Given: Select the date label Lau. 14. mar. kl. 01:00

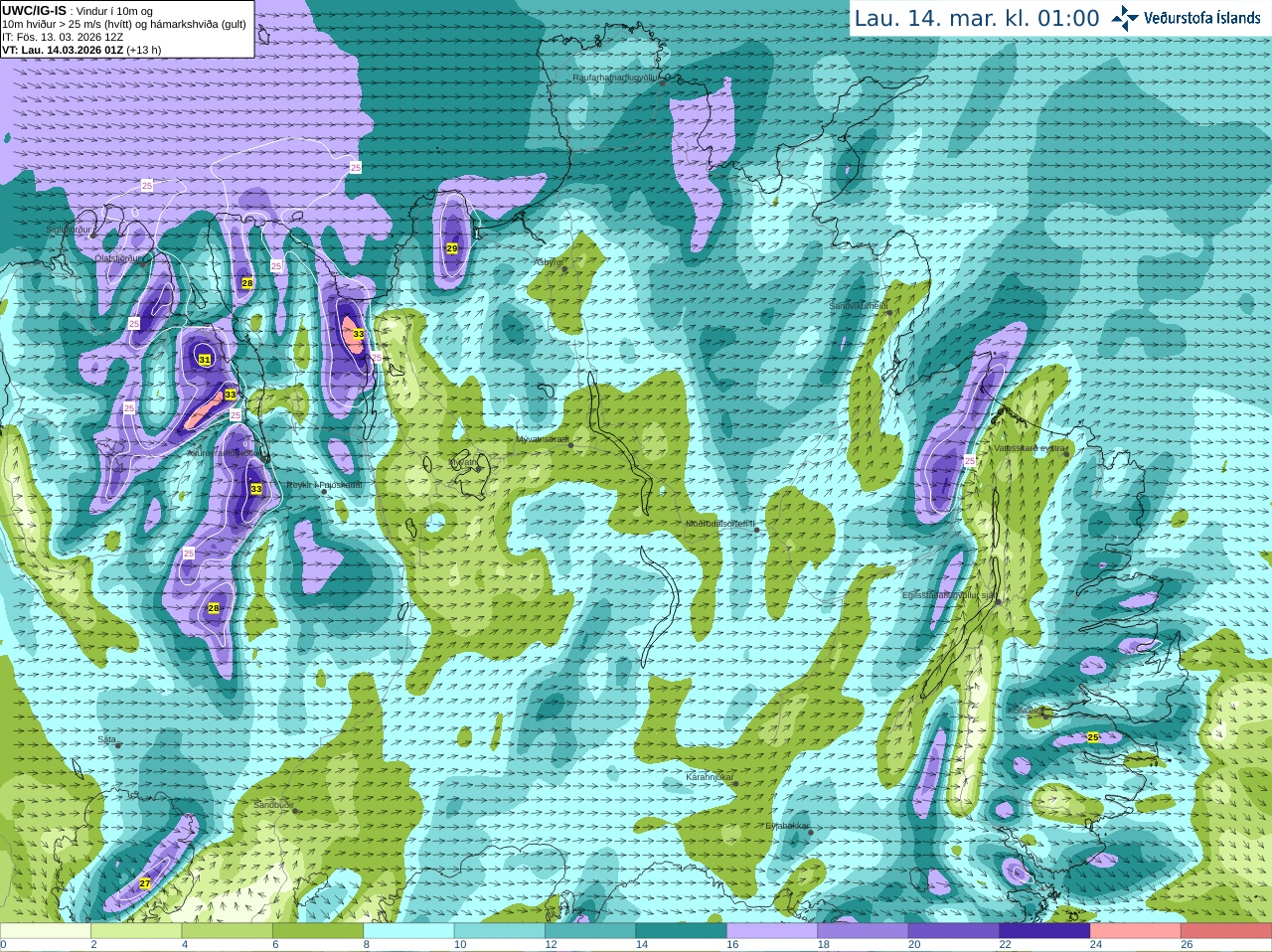Looking at the screenshot, I should click(977, 18).
